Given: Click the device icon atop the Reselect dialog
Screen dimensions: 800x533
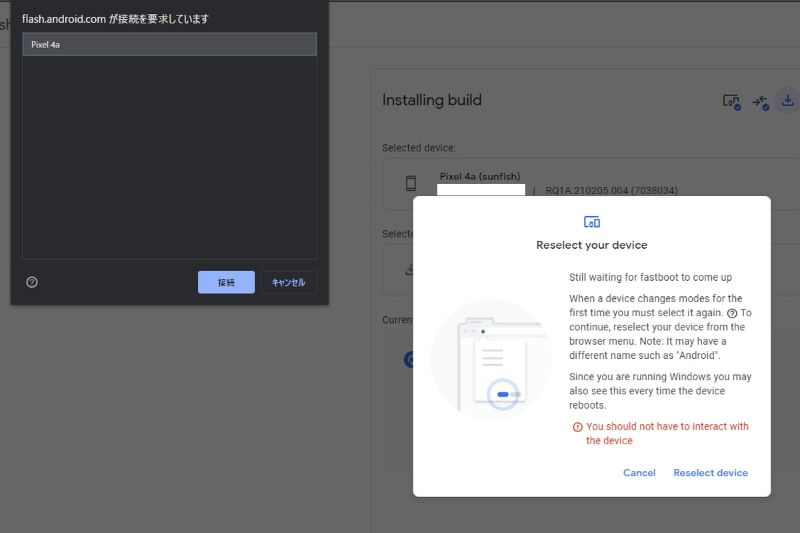Looking at the screenshot, I should 592,222.
